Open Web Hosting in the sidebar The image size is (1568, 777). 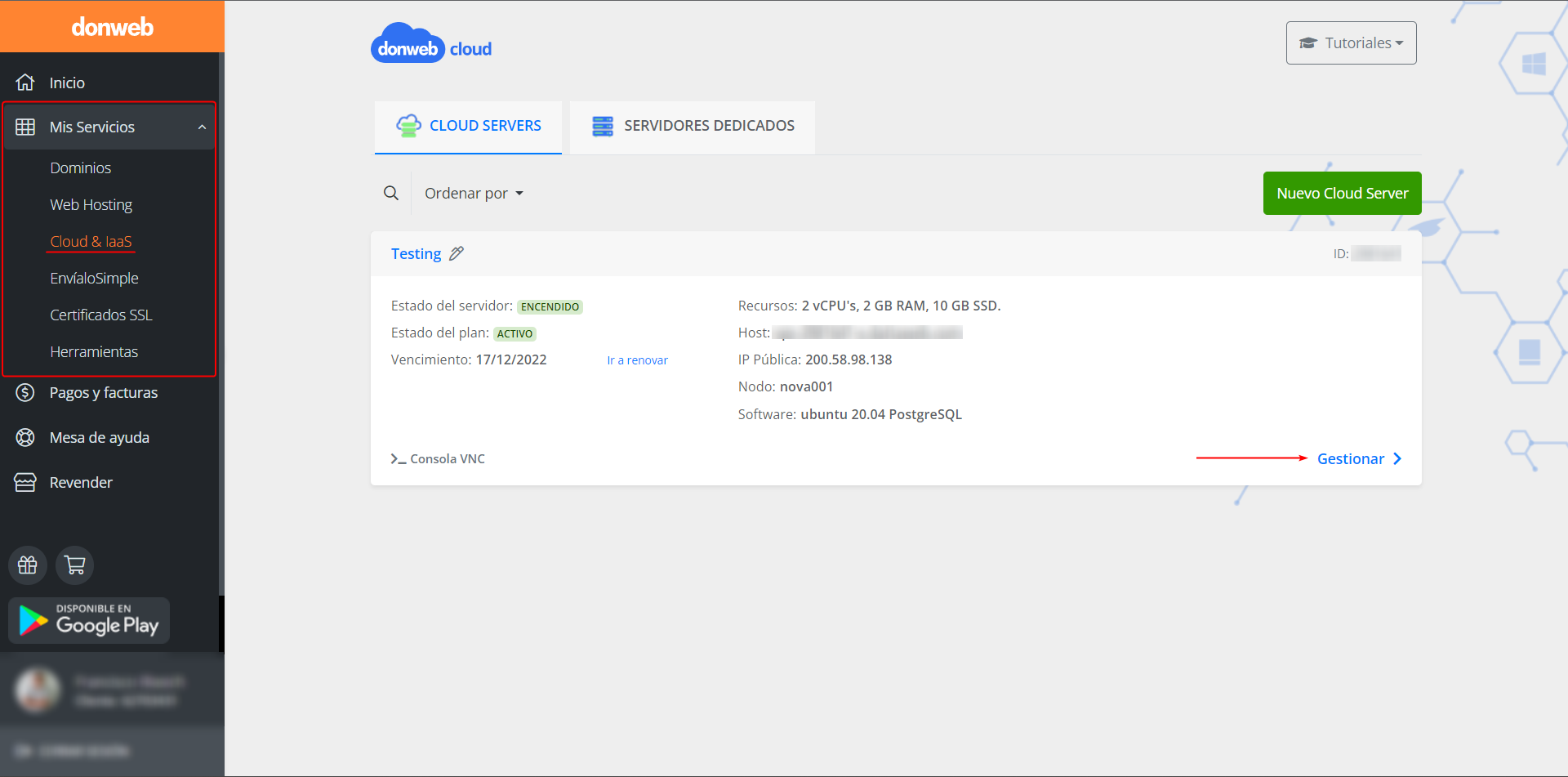[91, 204]
